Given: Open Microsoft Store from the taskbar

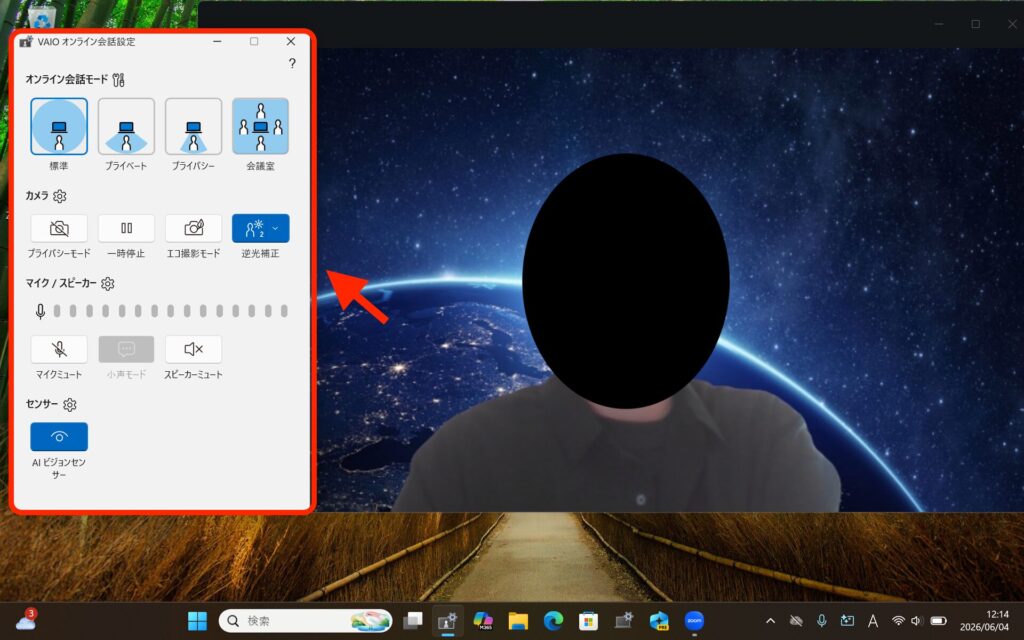Looking at the screenshot, I should (x=588, y=620).
